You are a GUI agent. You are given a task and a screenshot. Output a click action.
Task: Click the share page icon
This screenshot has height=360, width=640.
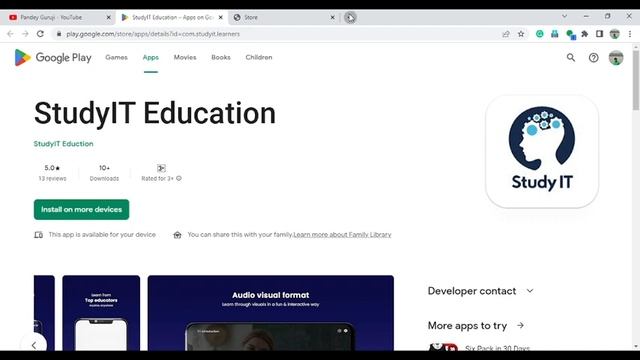pyautogui.click(x=506, y=34)
